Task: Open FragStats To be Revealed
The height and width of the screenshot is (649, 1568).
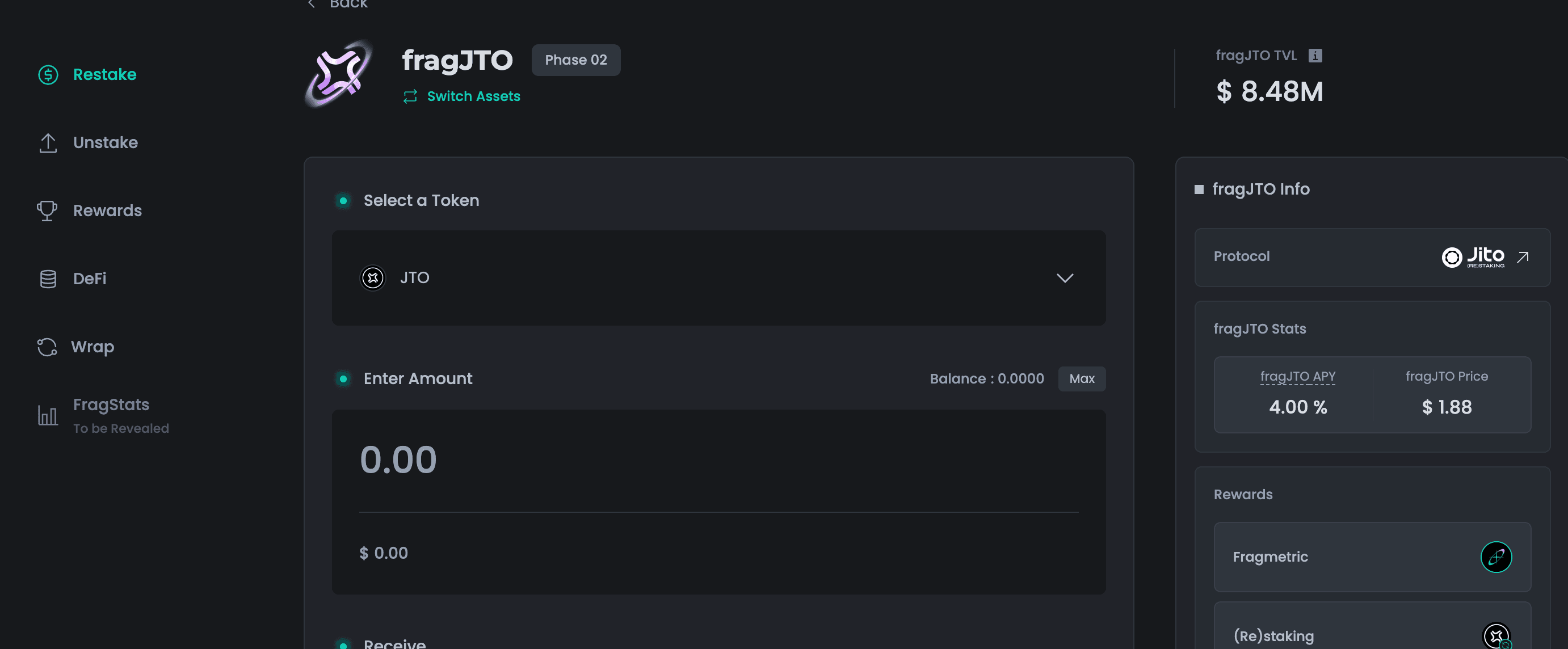Action: click(x=103, y=416)
